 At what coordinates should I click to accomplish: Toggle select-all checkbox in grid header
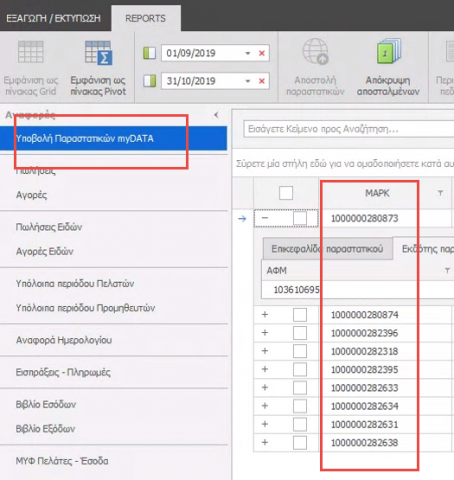point(286,193)
